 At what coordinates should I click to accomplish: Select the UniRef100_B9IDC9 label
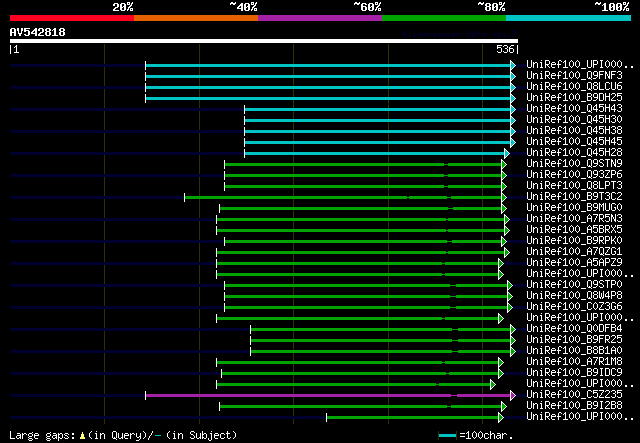(574, 373)
